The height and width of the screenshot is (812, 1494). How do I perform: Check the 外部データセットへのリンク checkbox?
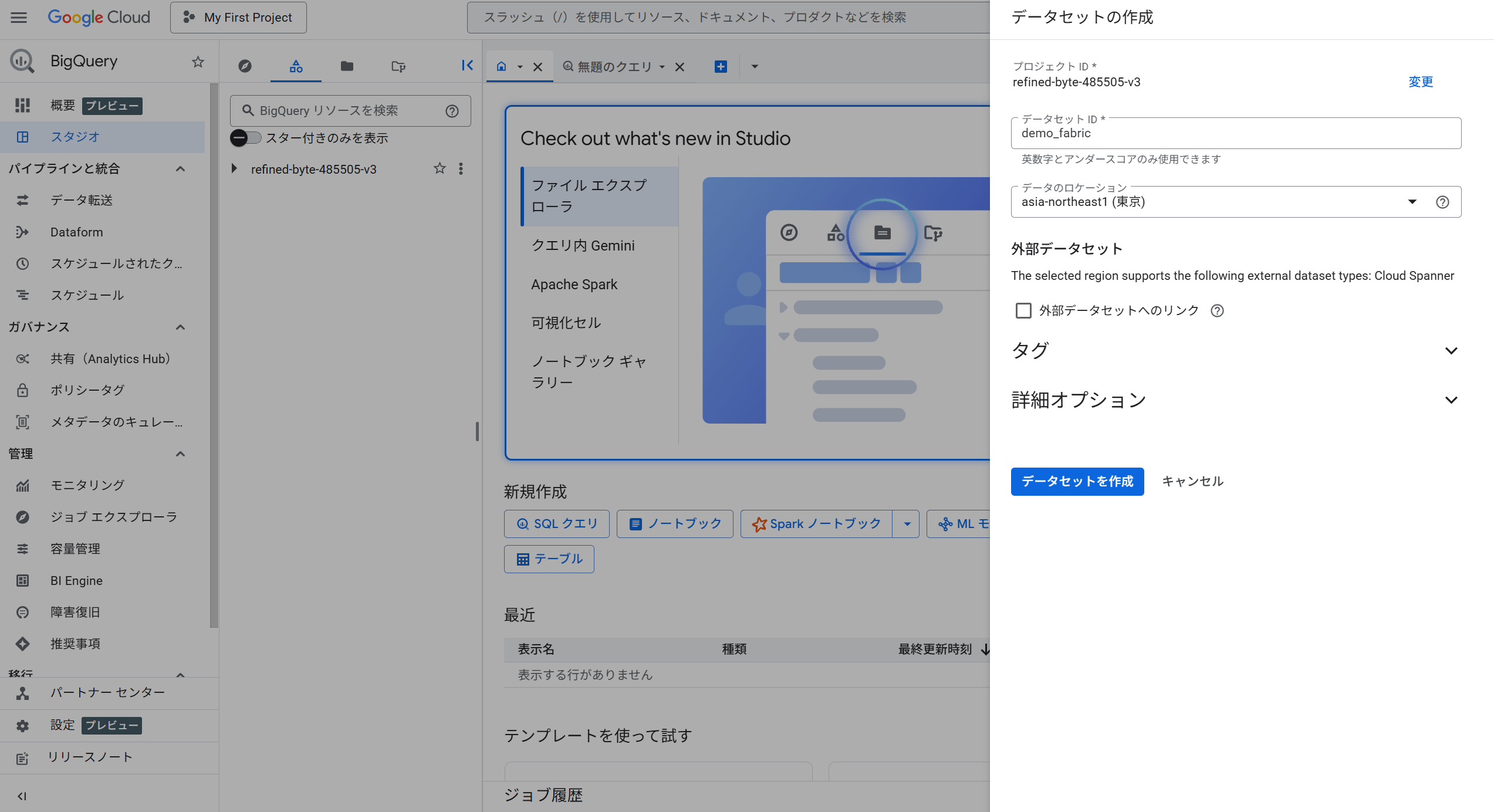(1023, 310)
